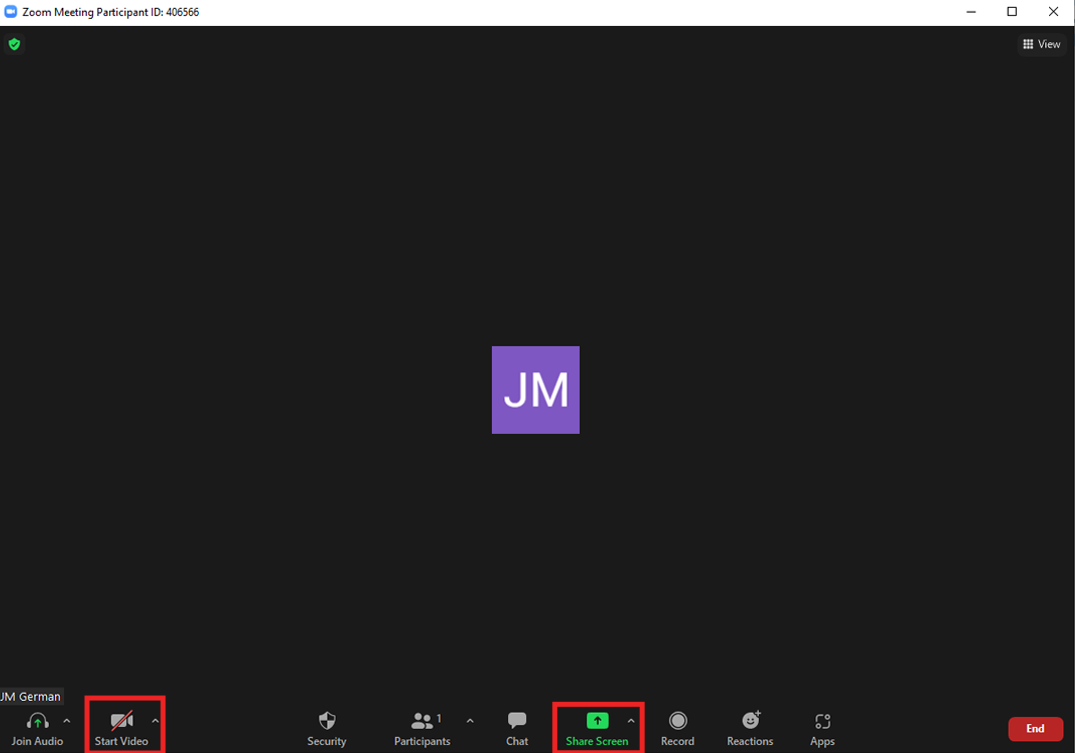Click the red End meeting button

pyautogui.click(x=1035, y=728)
